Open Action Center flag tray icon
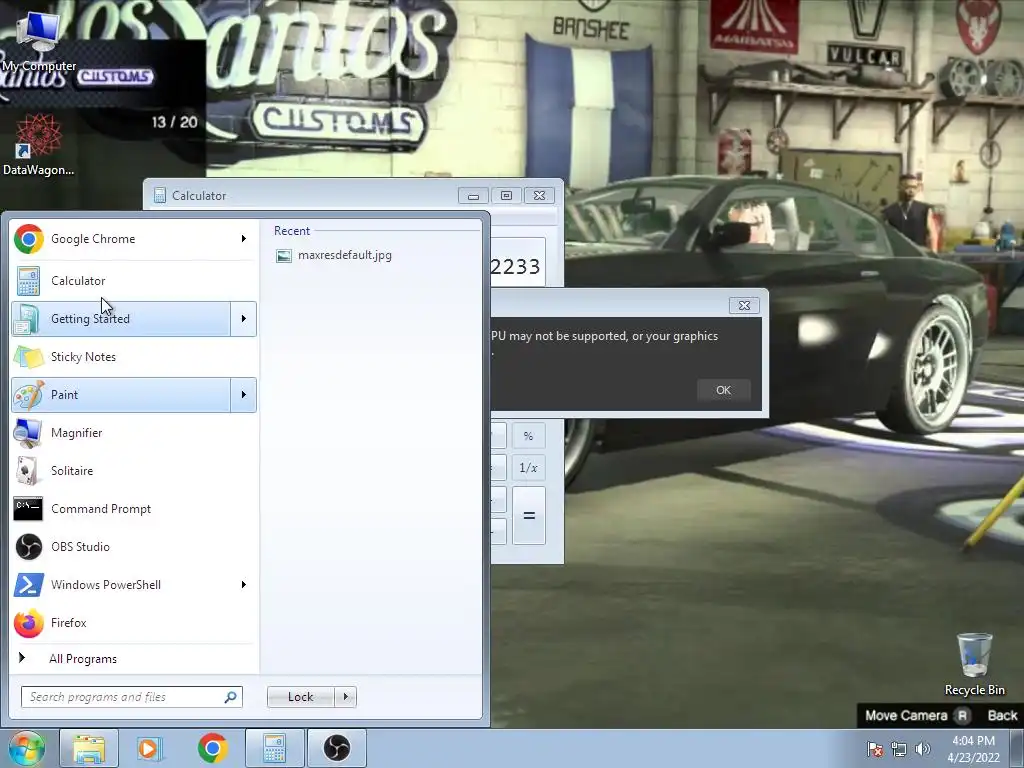This screenshot has height=768, width=1024. pos(875,749)
